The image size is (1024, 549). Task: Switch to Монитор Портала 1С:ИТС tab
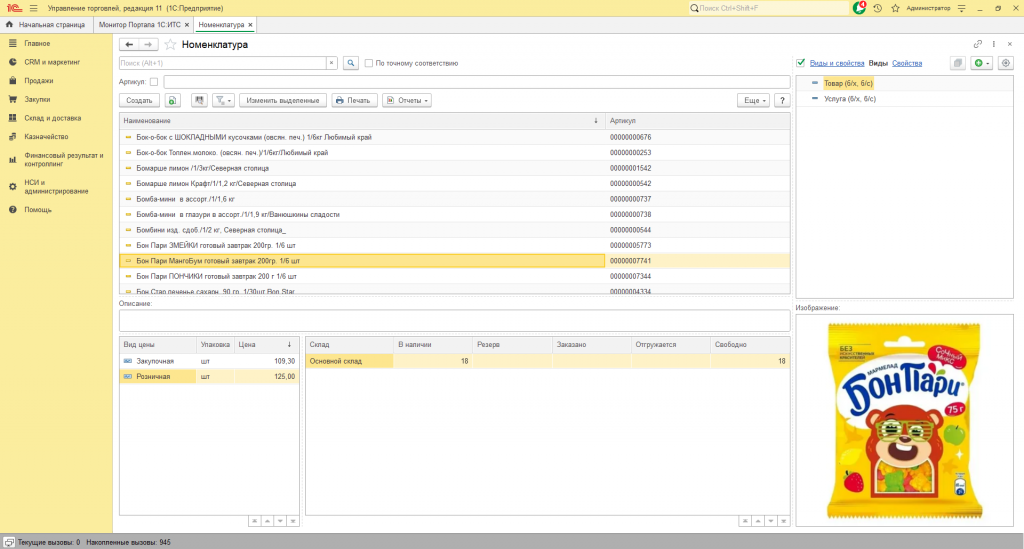point(140,25)
